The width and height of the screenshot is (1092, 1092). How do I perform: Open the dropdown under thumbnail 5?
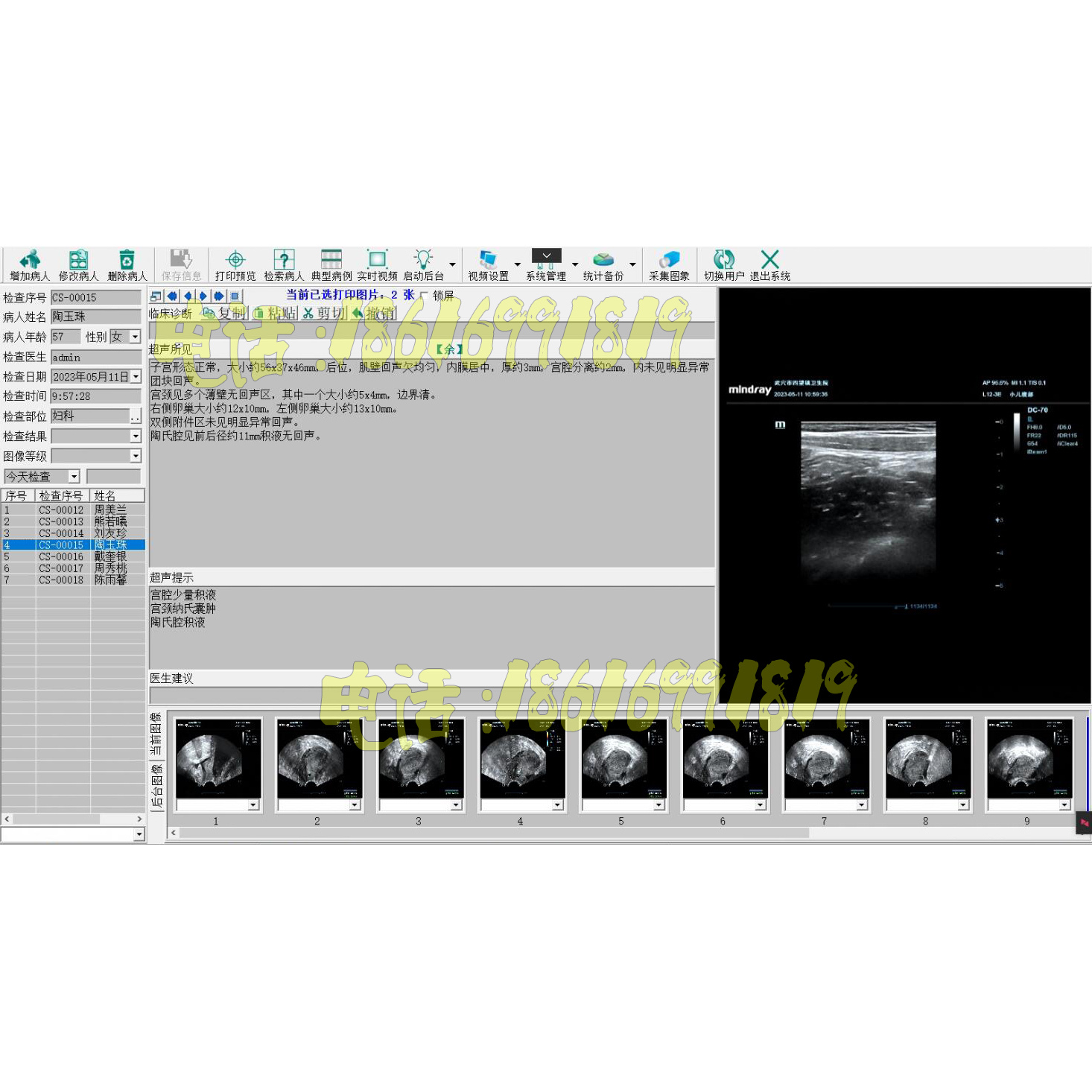click(658, 805)
